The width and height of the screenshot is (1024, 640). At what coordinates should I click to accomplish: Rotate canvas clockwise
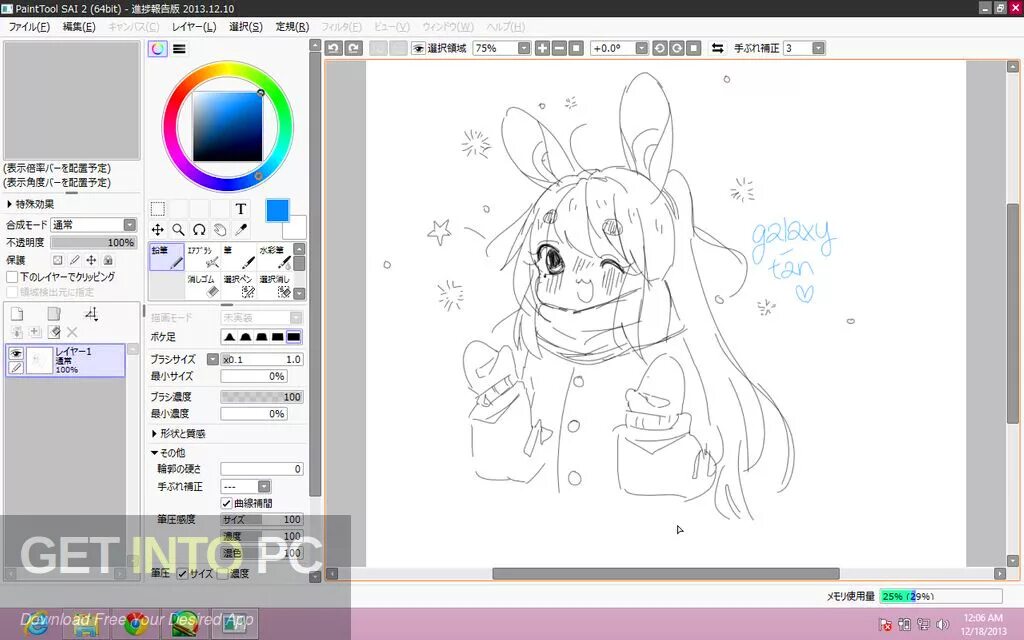(x=677, y=48)
